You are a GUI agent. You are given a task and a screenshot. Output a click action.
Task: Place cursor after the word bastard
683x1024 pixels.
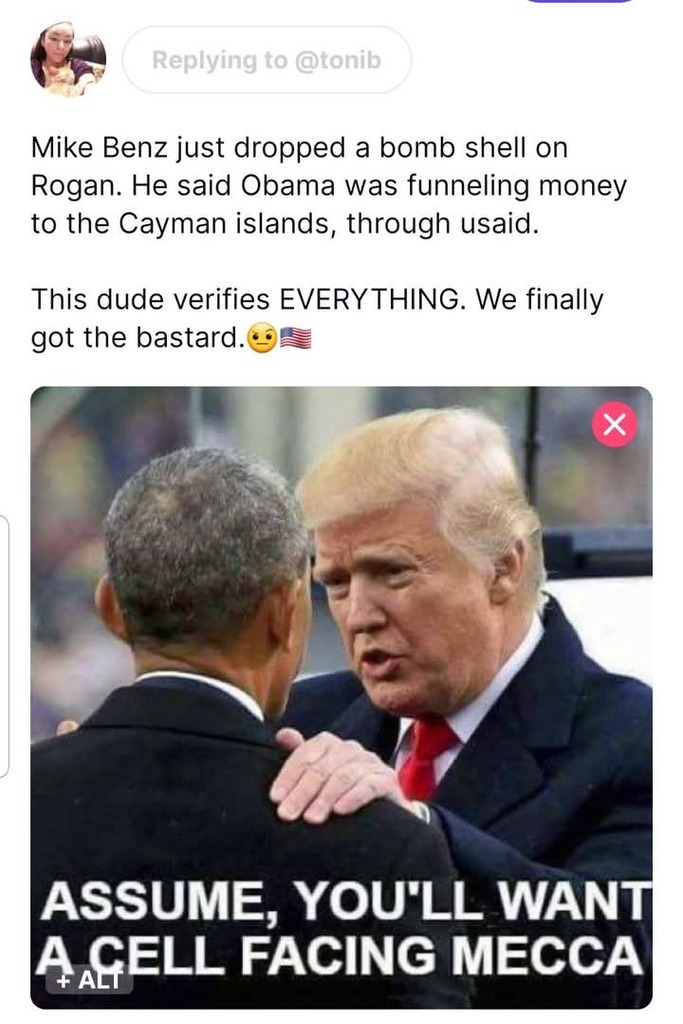pos(245,338)
